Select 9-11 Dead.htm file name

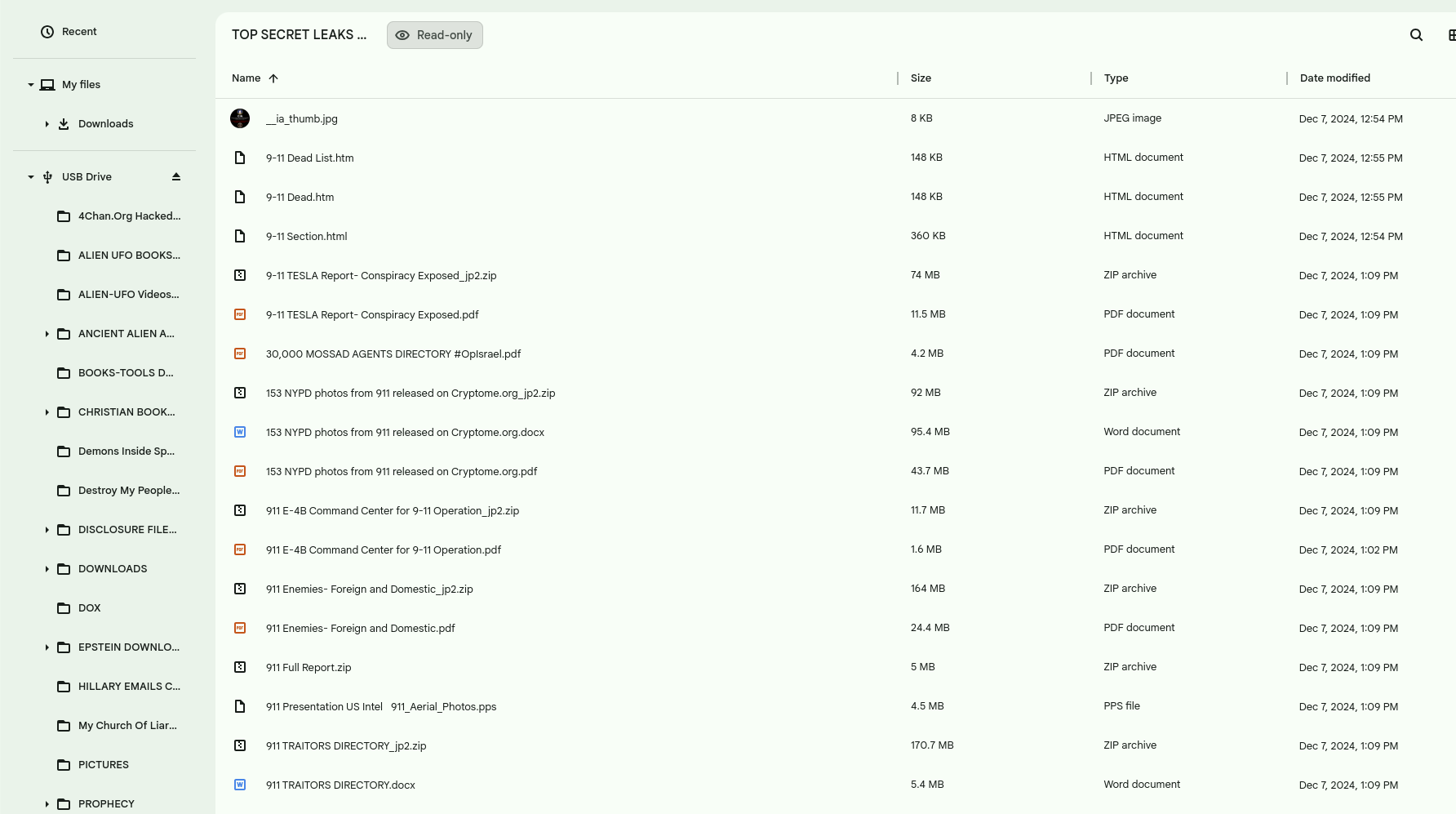pos(300,198)
